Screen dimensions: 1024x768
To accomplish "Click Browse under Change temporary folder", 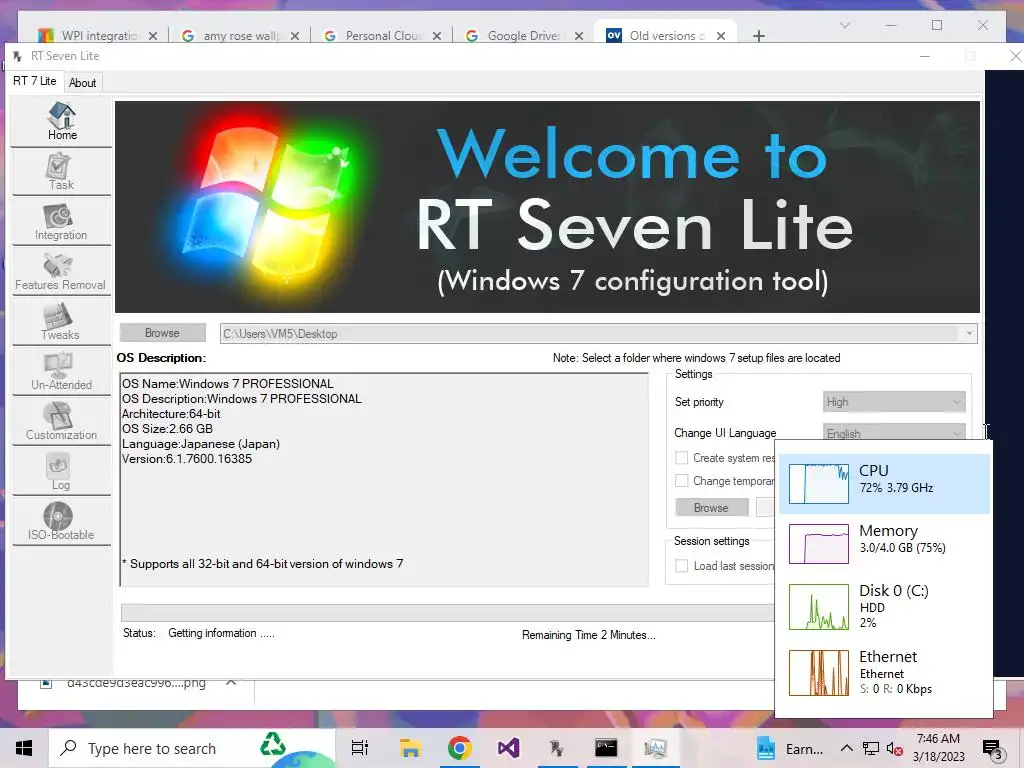I will (x=711, y=507).
